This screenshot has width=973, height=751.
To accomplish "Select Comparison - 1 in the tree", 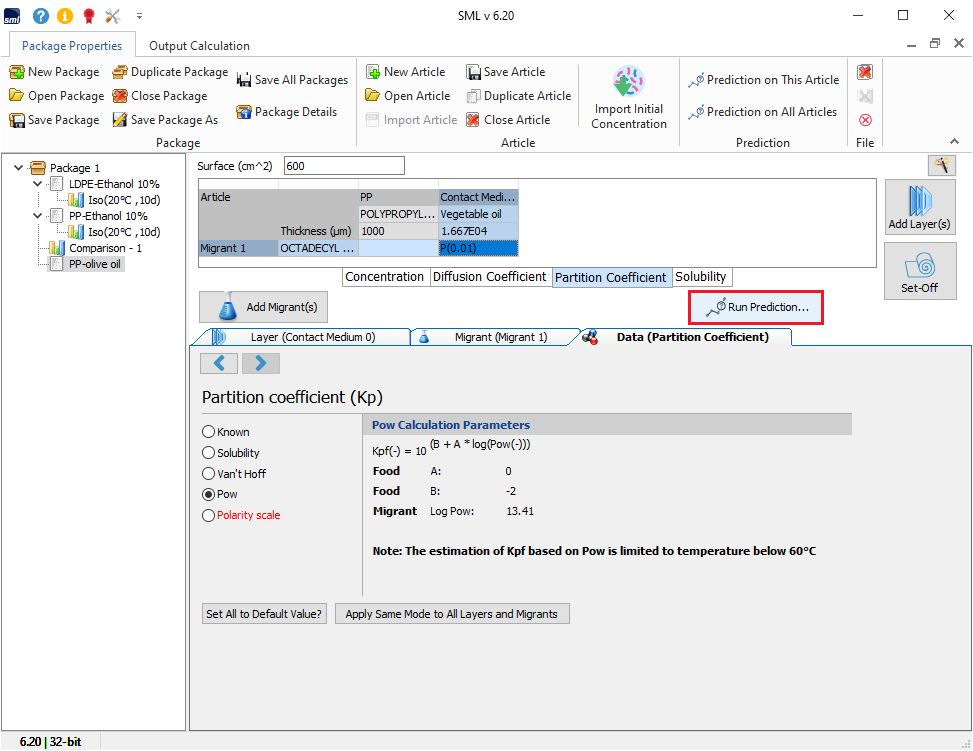I will click(x=105, y=248).
